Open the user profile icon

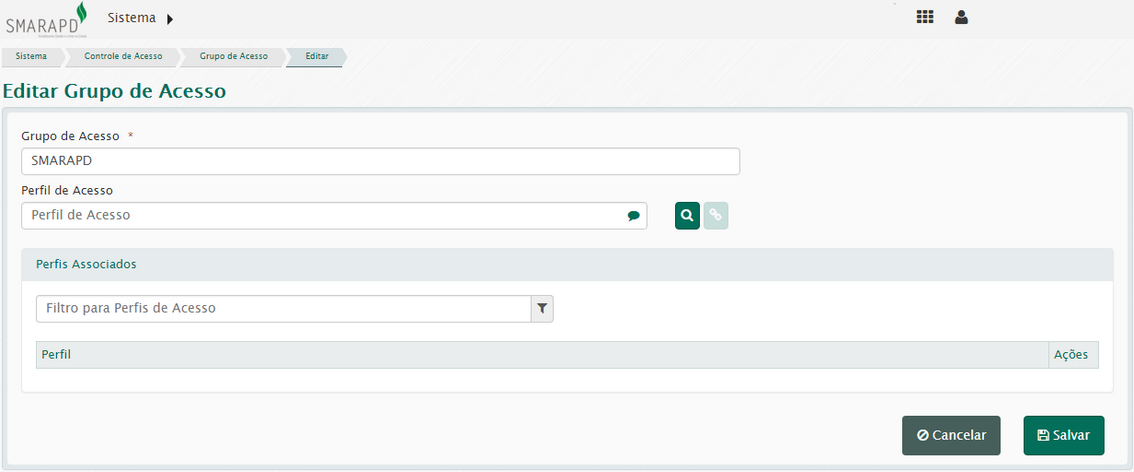tap(961, 17)
